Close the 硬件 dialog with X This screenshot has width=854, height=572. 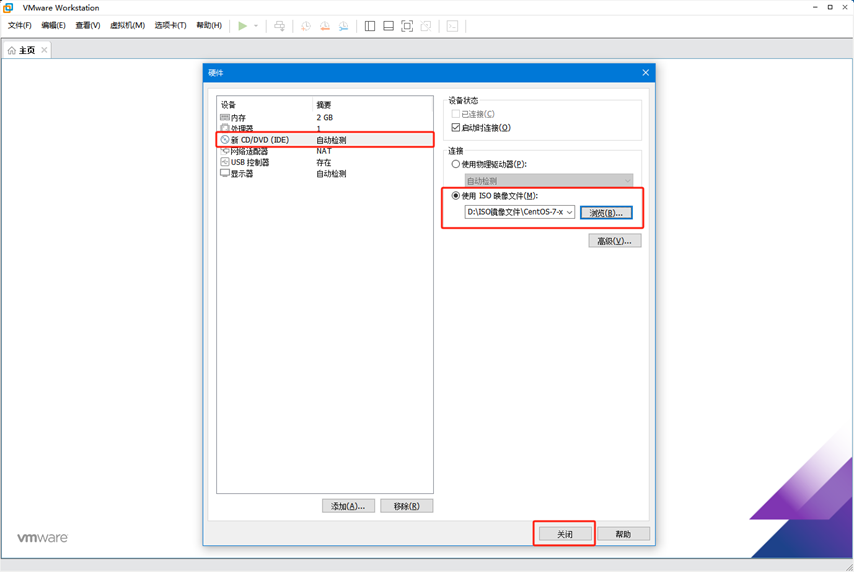(x=645, y=72)
